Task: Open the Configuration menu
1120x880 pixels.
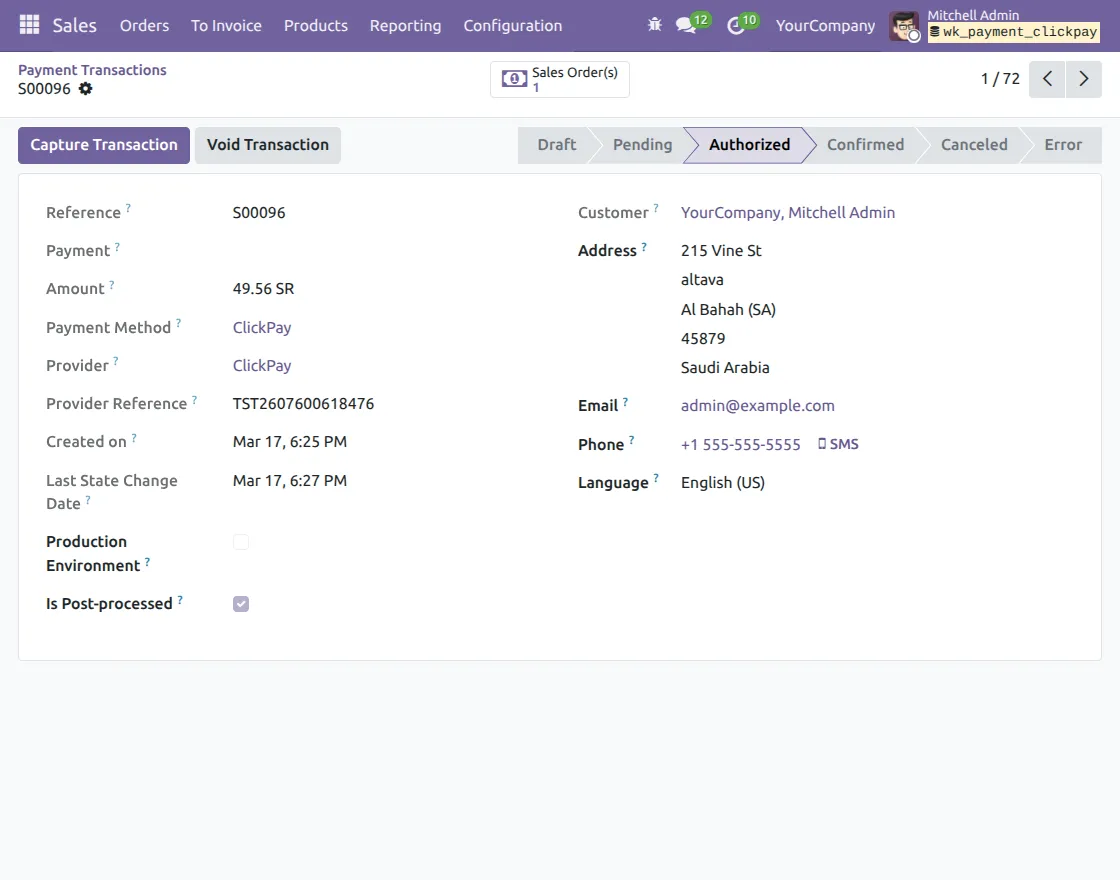Action: point(513,26)
